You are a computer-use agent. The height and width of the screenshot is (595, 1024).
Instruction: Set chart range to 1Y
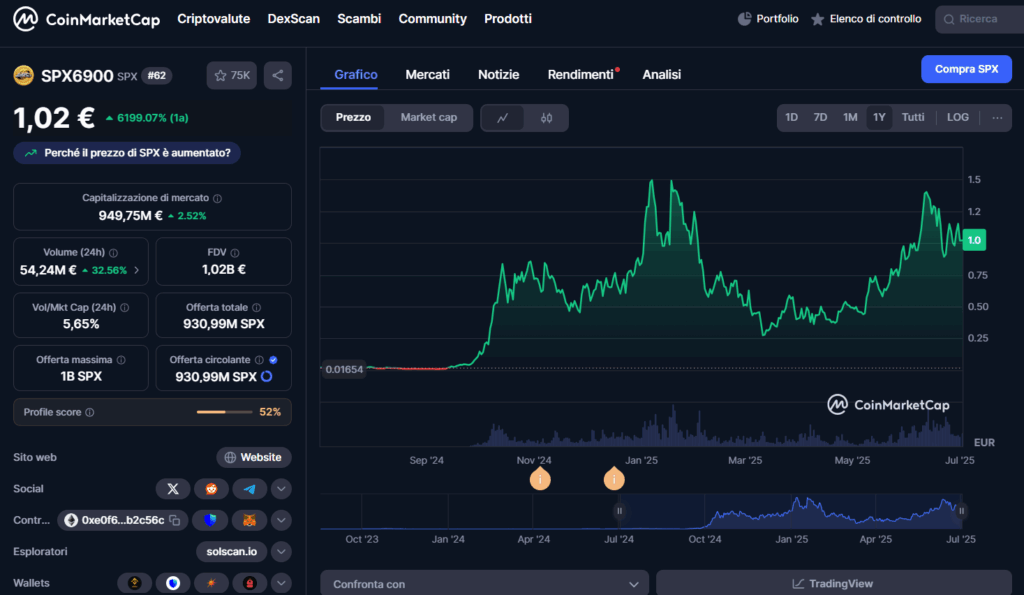pos(879,118)
